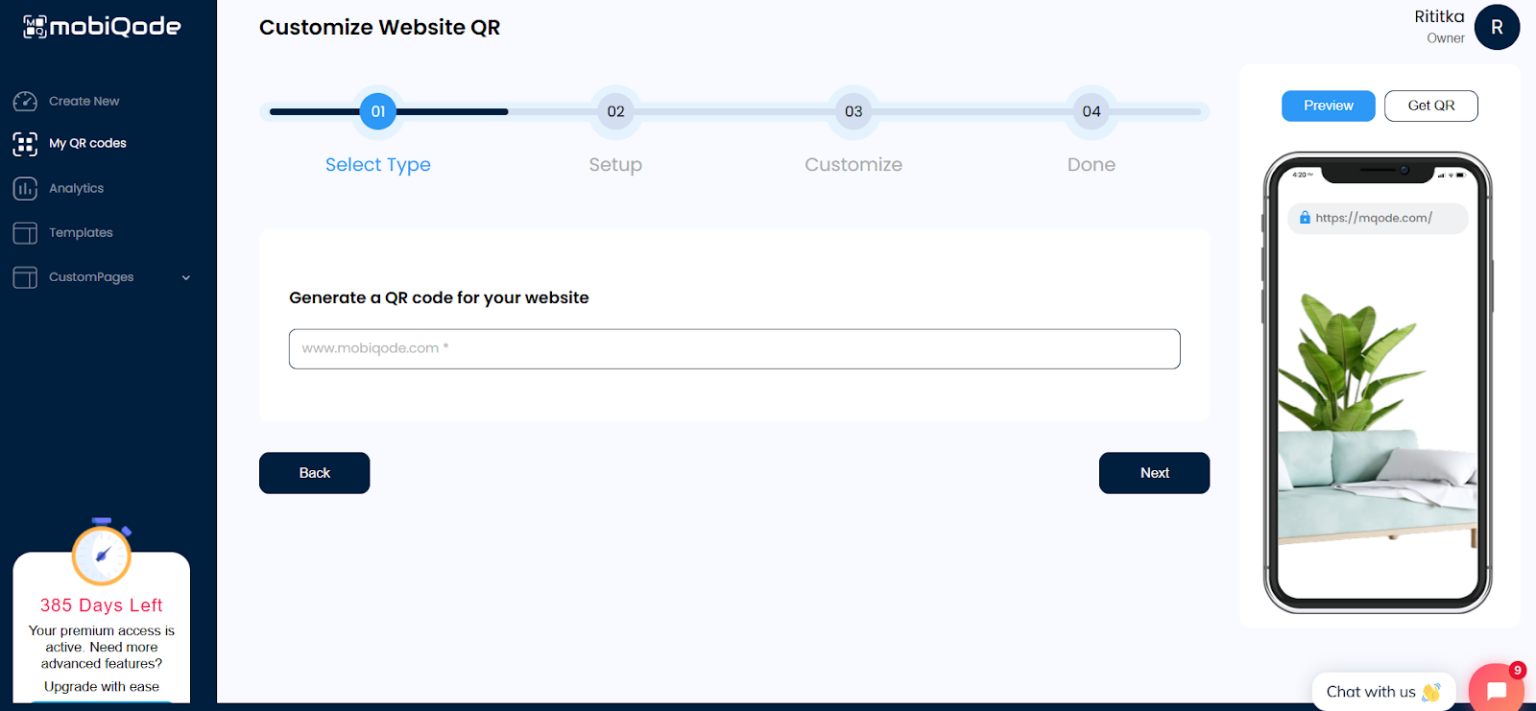1536x711 pixels.
Task: Click the Analytics chart icon
Action: [x=24, y=188]
